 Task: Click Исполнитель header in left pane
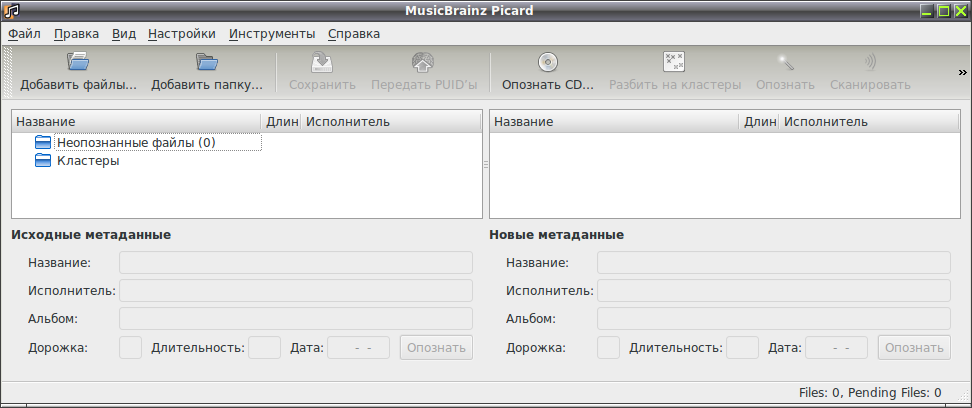391,122
